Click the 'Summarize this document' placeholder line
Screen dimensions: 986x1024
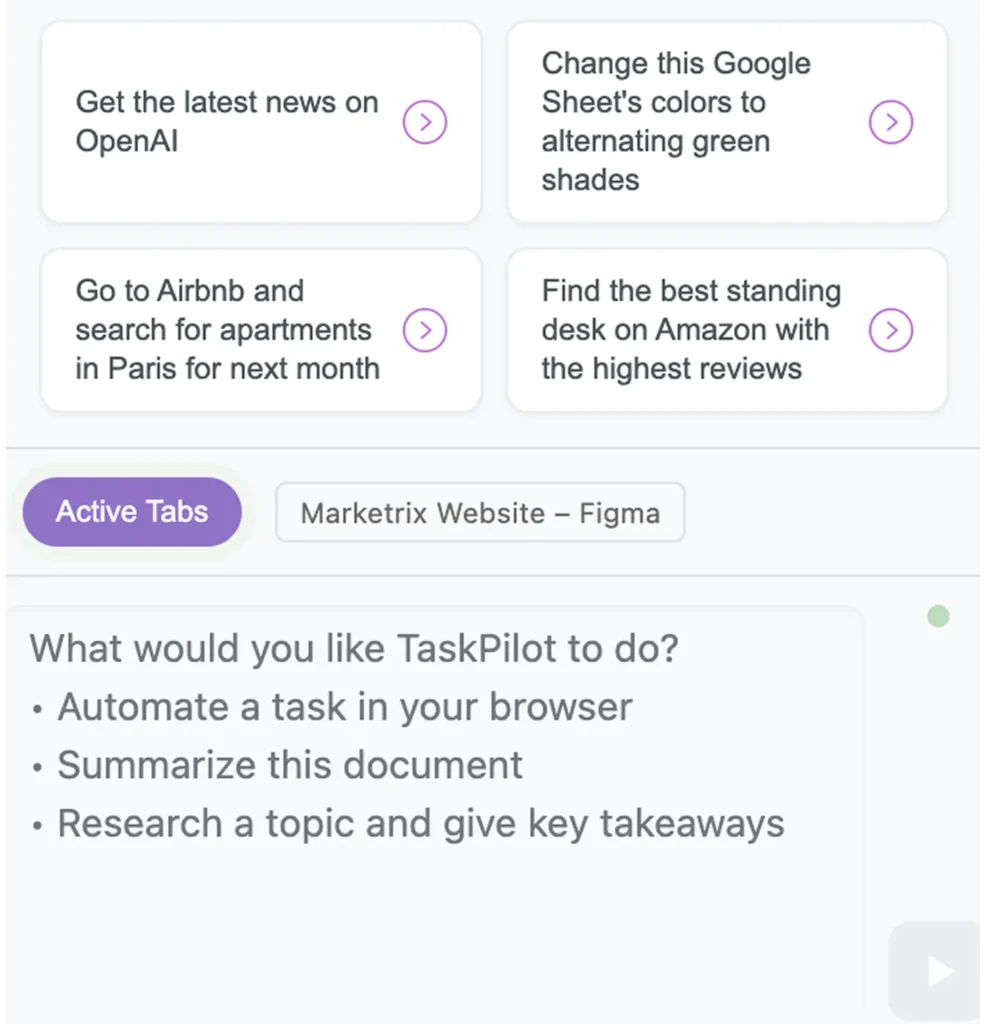point(290,765)
